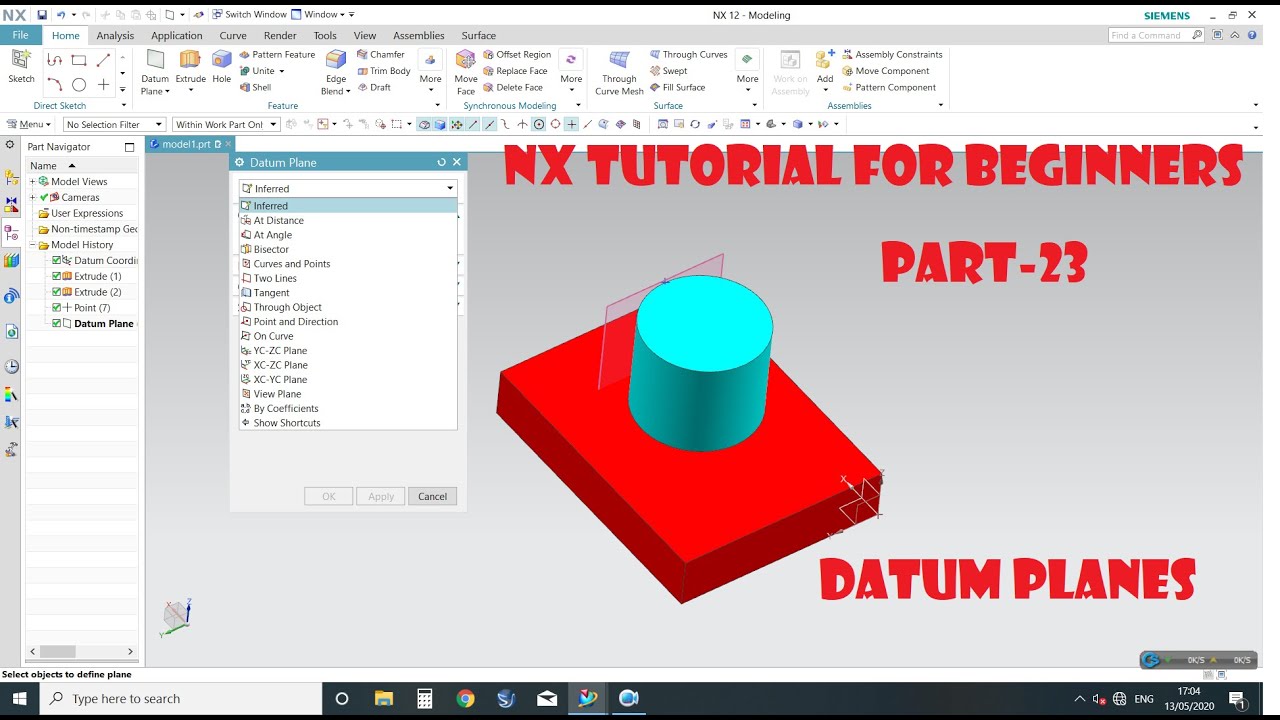Select Fill Surface command
The image size is (1280, 720).
(x=677, y=87)
